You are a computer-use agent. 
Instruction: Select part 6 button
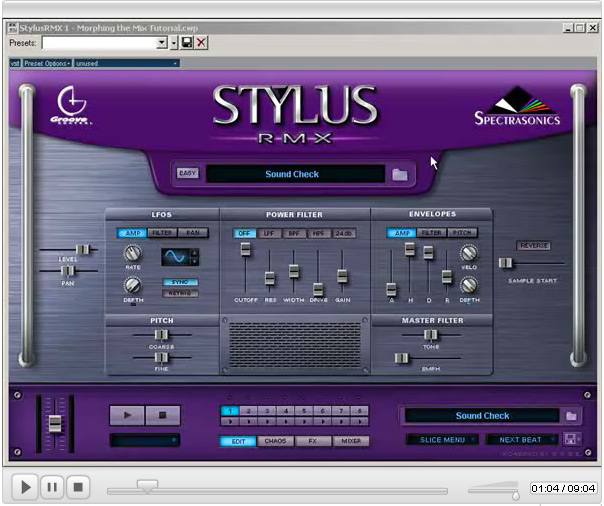pos(323,411)
